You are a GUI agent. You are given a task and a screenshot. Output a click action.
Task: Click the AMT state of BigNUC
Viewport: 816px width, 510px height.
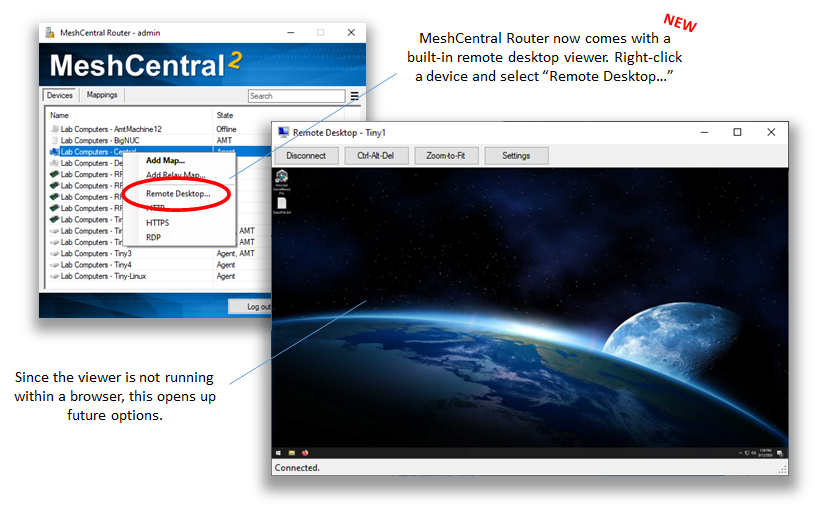tap(224, 141)
